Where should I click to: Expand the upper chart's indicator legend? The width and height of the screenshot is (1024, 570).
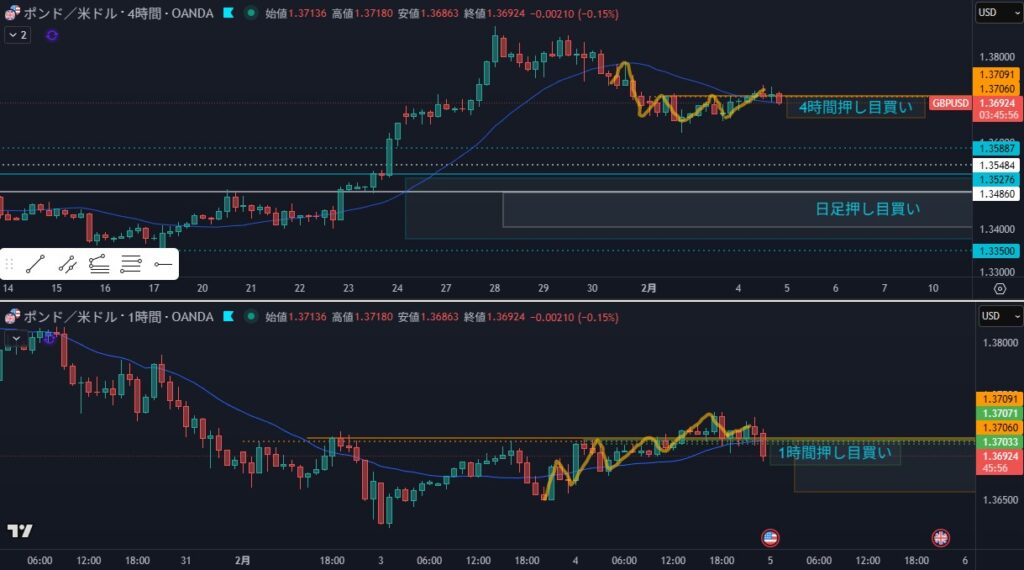(x=17, y=35)
